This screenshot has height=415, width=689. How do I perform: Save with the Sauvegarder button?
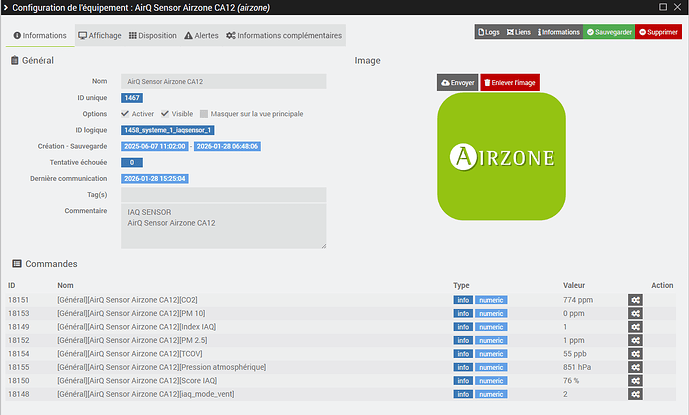tap(609, 32)
